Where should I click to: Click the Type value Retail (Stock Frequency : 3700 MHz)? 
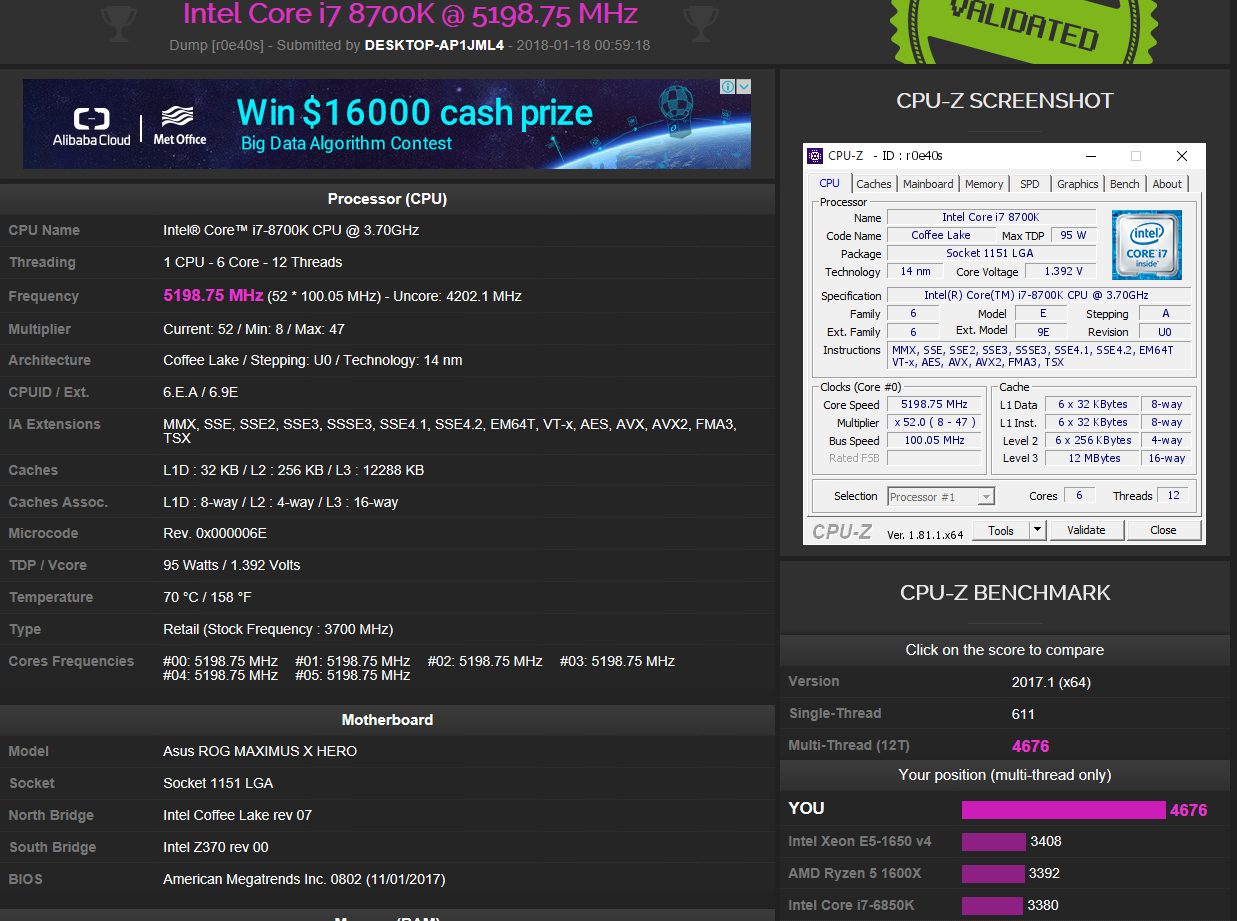pos(278,629)
